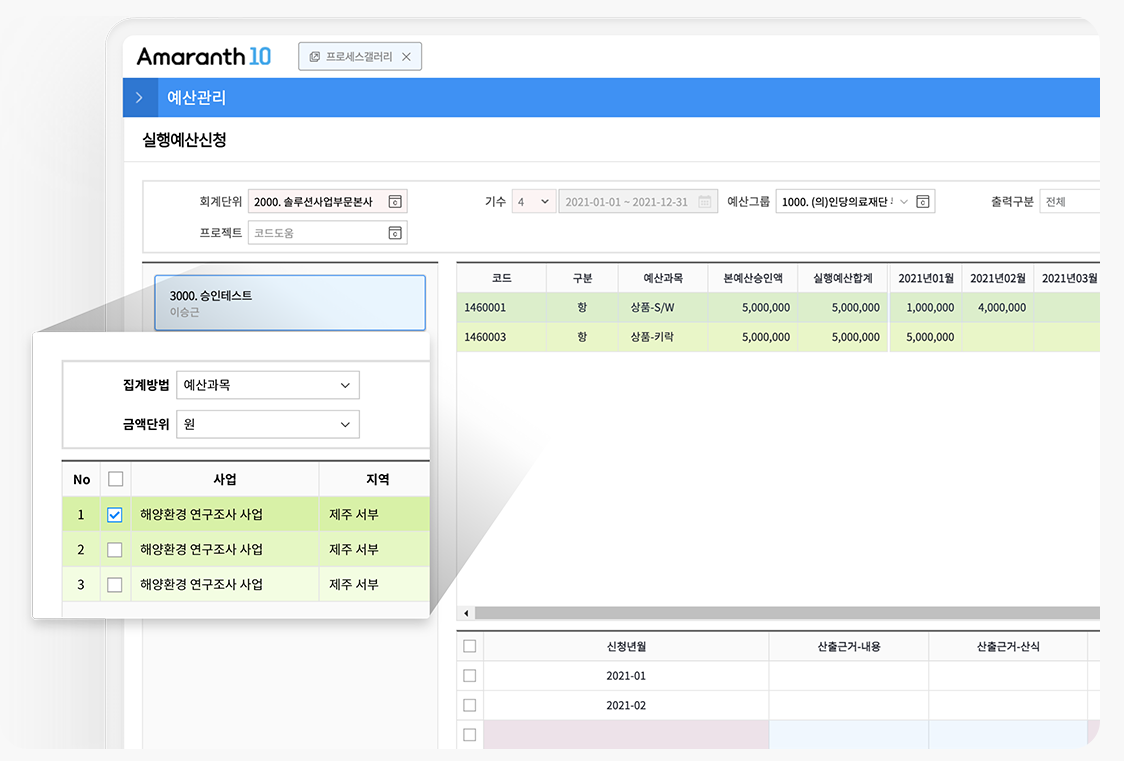Click the 코드 column header
The height and width of the screenshot is (761, 1124).
click(502, 278)
